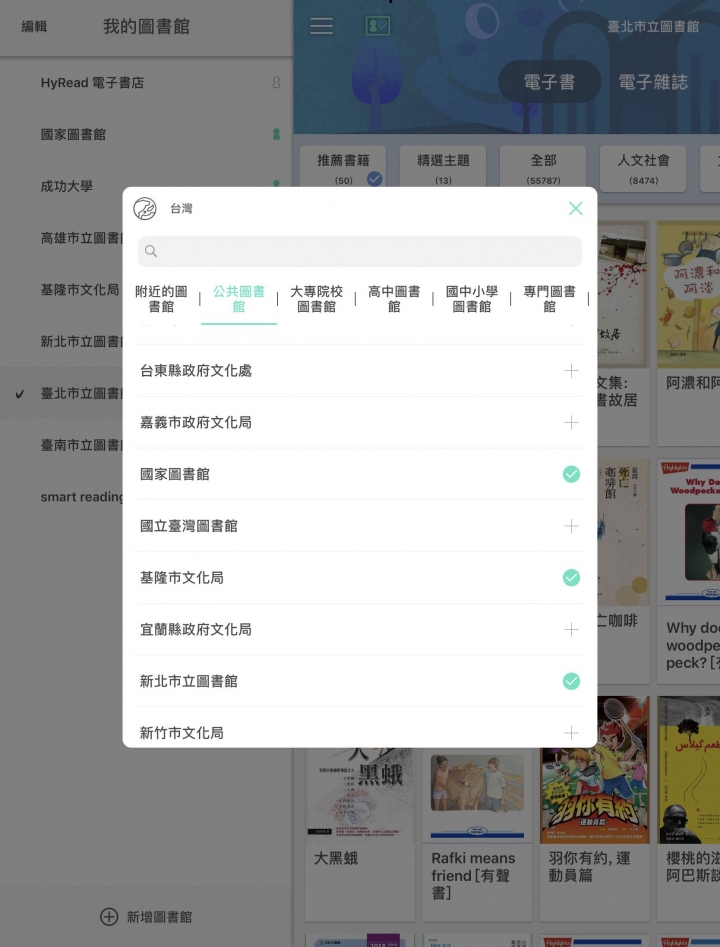The width and height of the screenshot is (720, 947).
Task: Open 大黑蛾 book cover
Action: coord(360,795)
